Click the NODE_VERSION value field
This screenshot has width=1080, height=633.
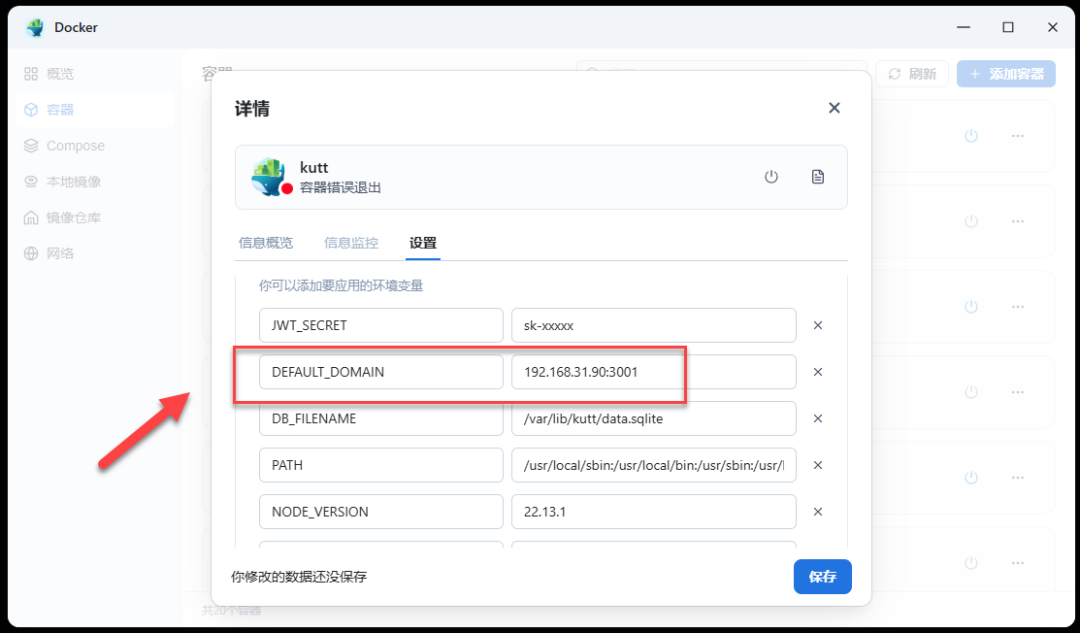[653, 511]
